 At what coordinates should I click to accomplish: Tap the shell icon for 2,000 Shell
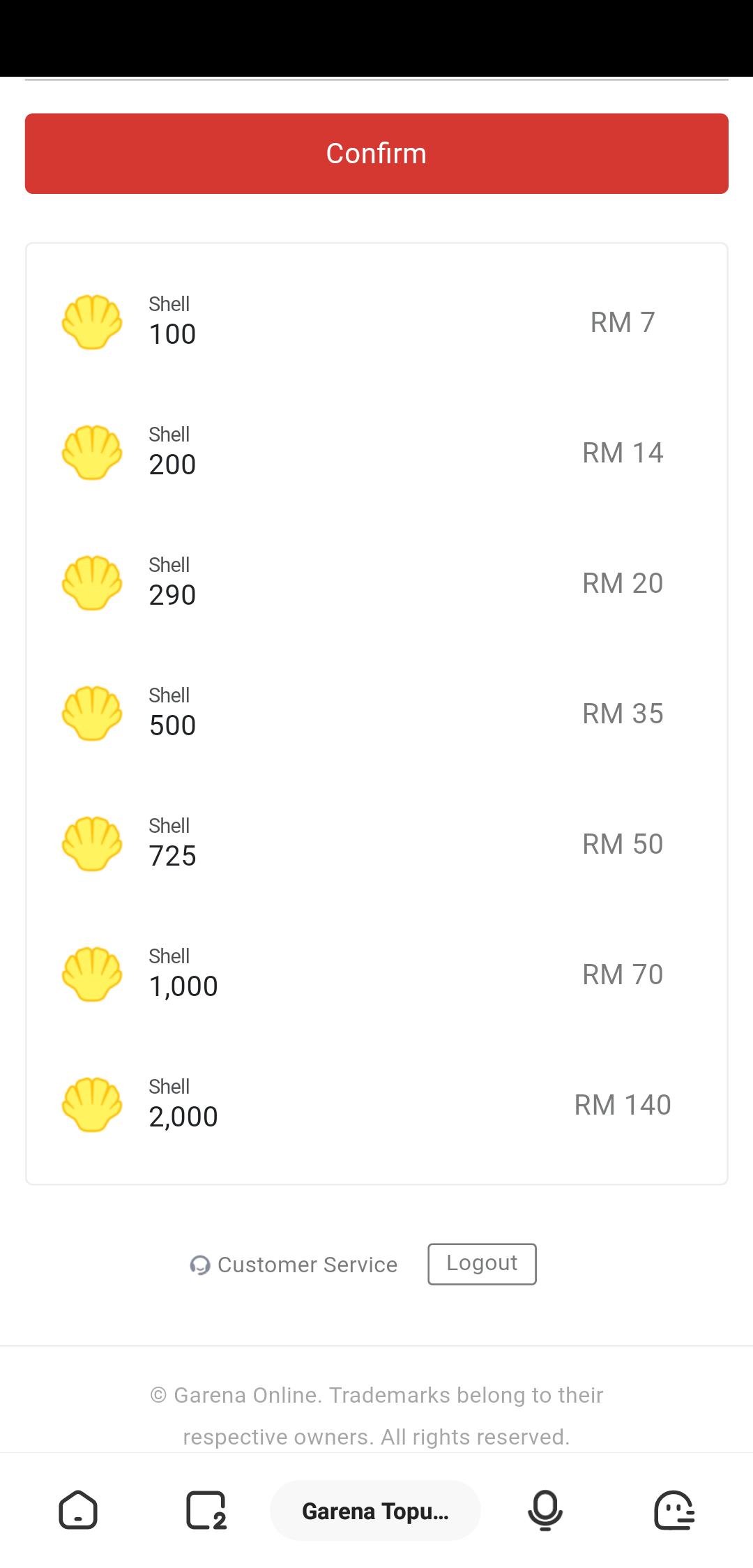point(92,1104)
